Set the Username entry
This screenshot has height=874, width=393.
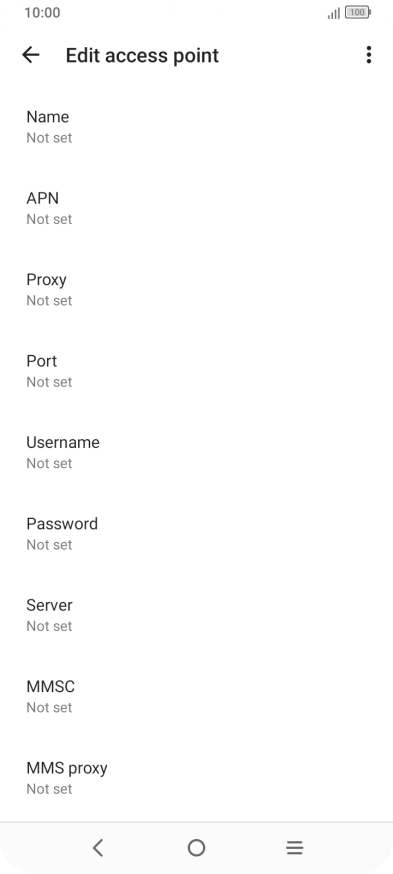196,453
